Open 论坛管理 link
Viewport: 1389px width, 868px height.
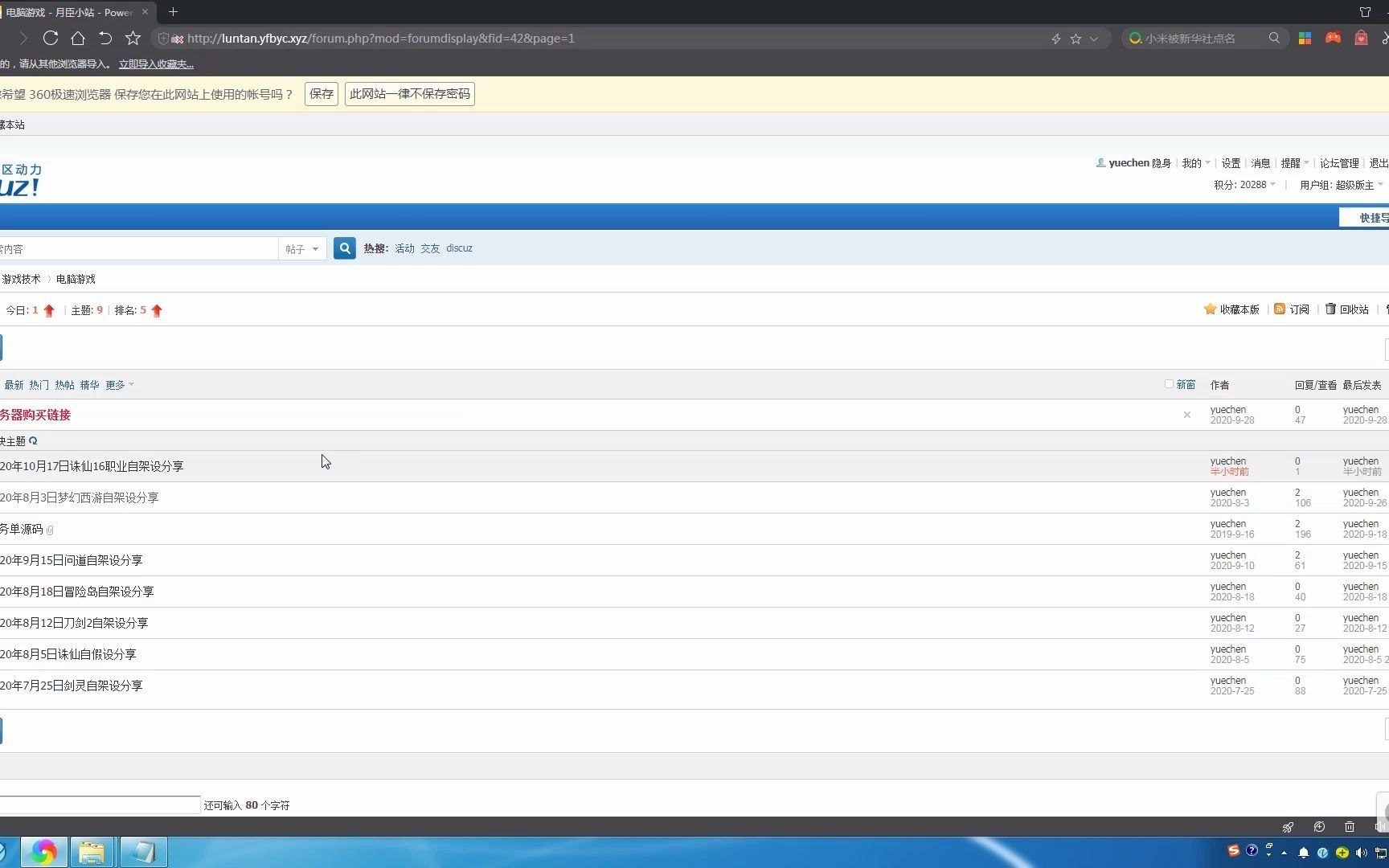[1339, 163]
